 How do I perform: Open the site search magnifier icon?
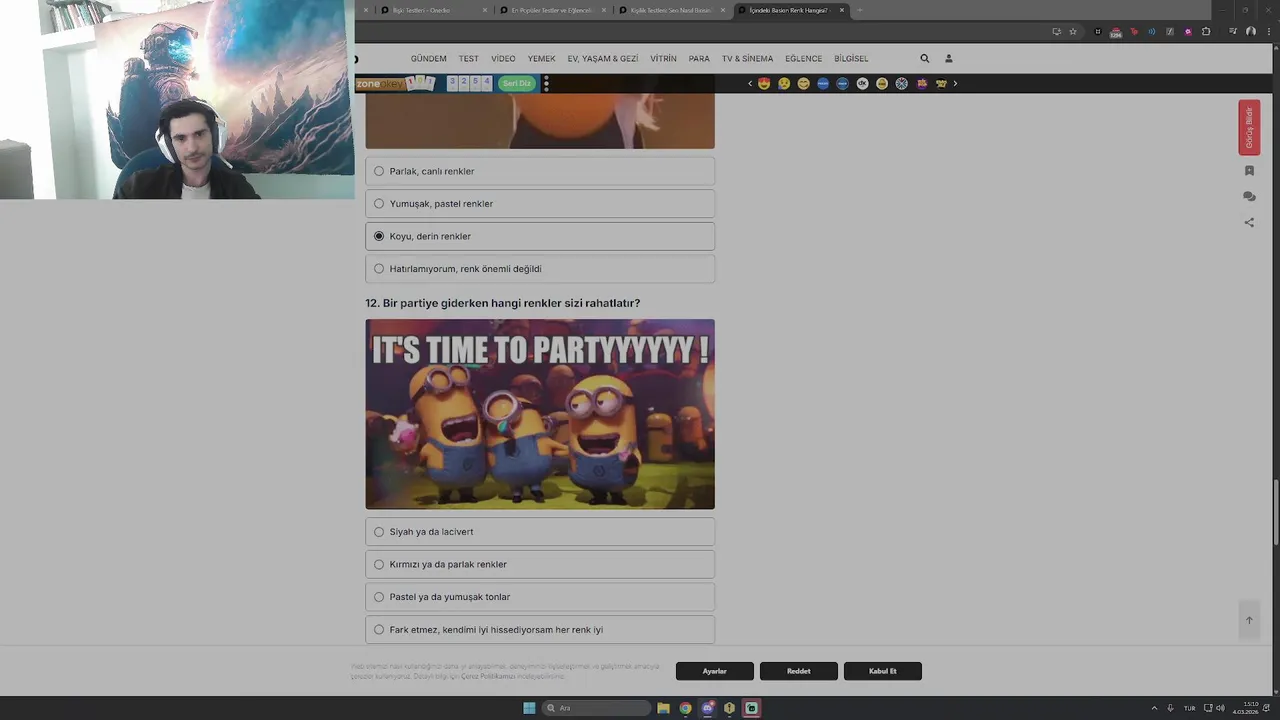[x=924, y=58]
